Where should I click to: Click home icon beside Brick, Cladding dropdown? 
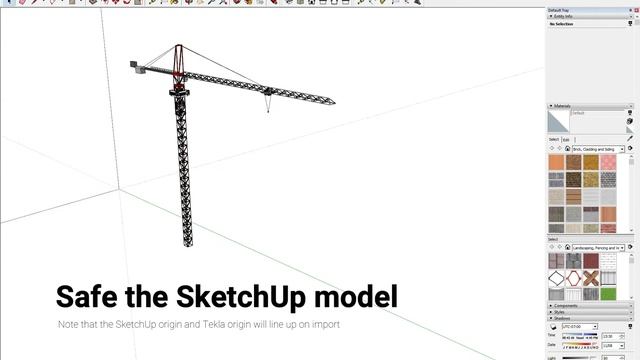(567, 149)
